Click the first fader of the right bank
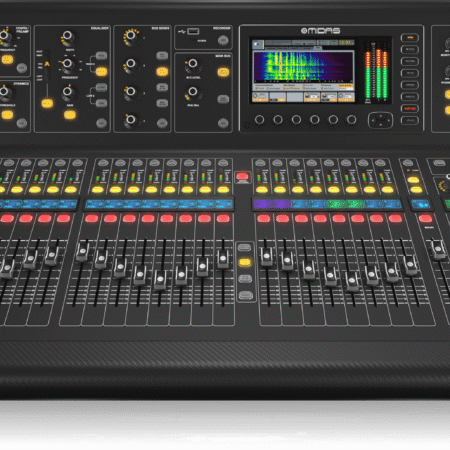Screen dimensions: 450x450 pyautogui.click(x=267, y=257)
